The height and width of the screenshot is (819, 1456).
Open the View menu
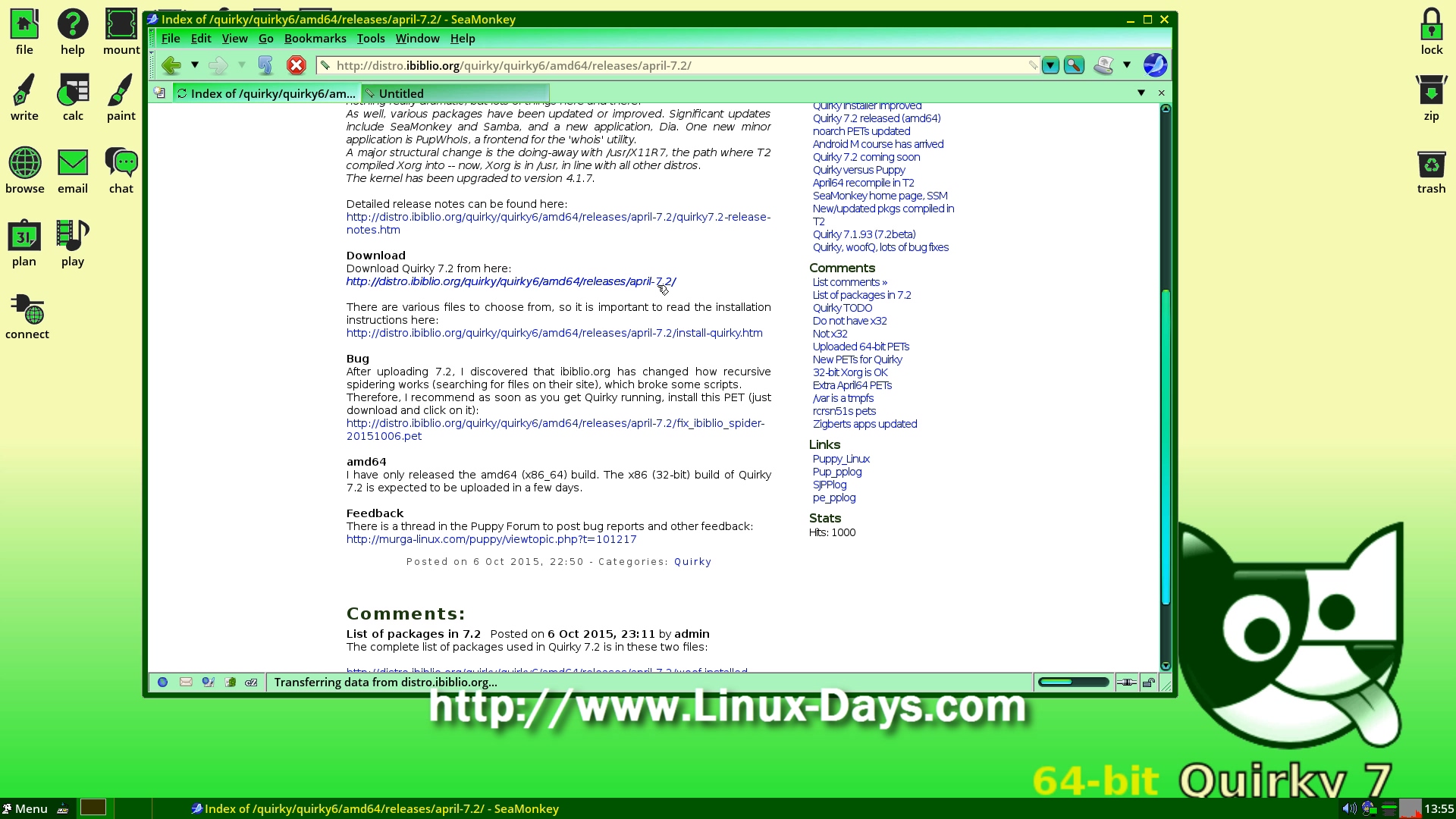[x=234, y=39]
